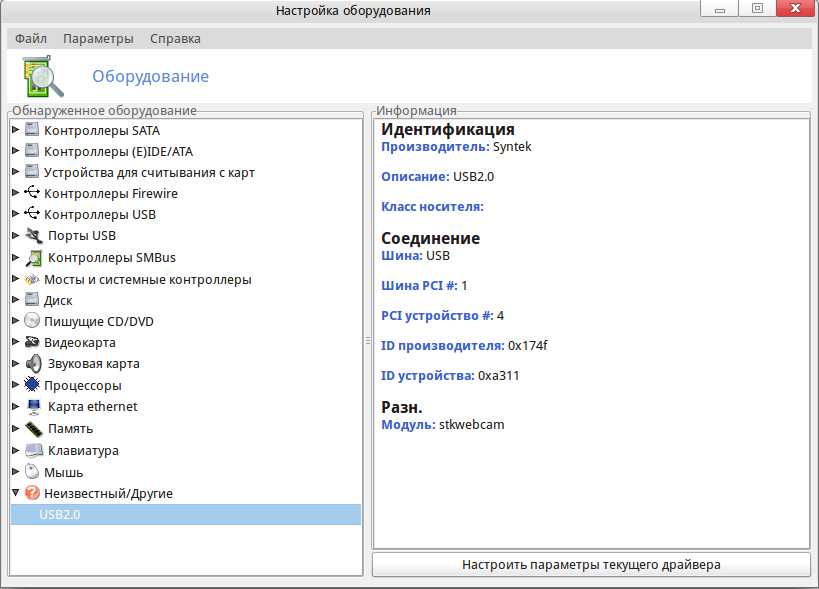
Task: Expand the Видеокарта branch
Action: [x=16, y=341]
